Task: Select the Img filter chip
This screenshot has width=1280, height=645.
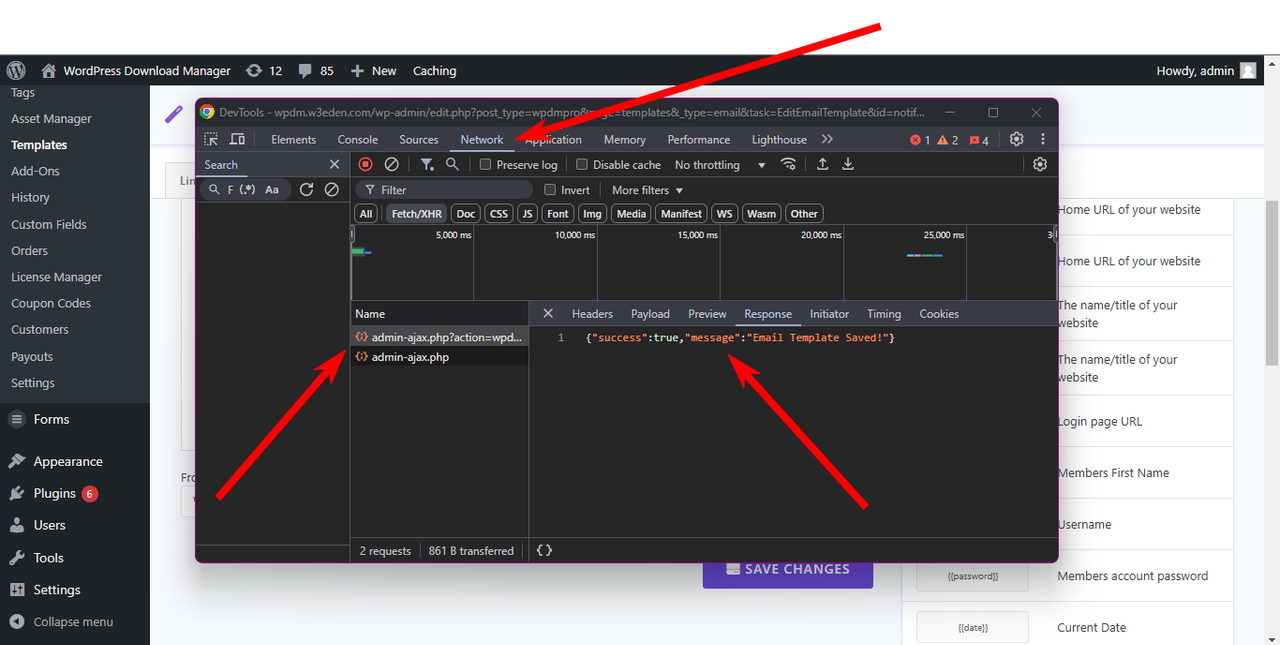Action: point(593,213)
